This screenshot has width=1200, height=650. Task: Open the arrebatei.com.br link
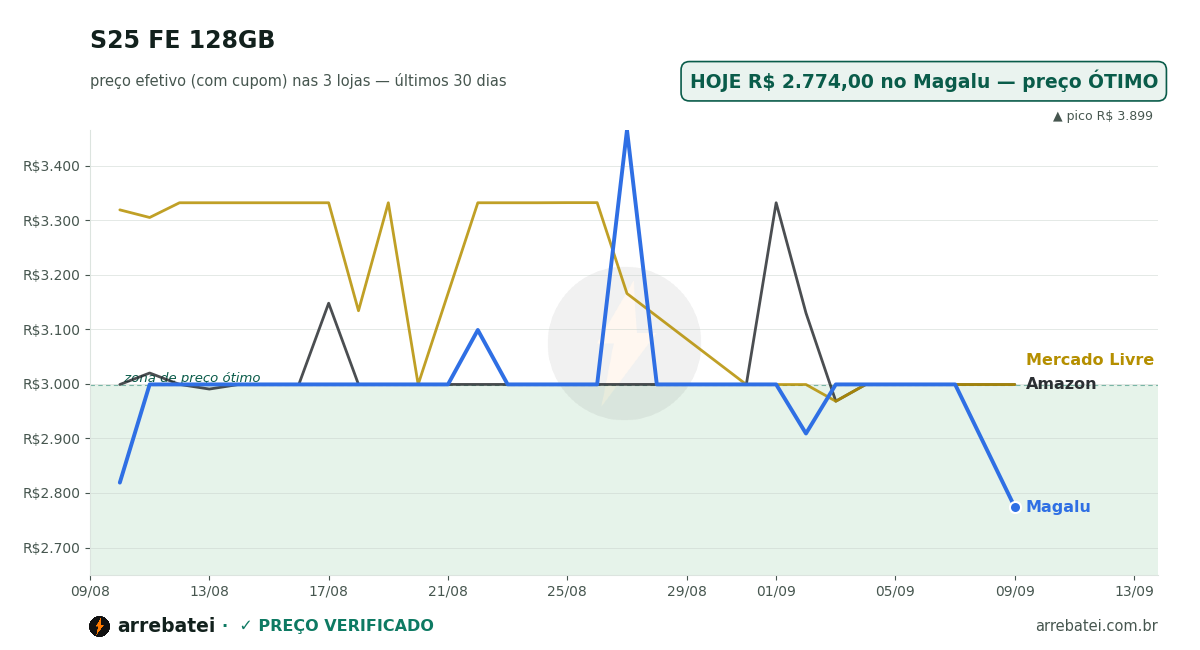pyautogui.click(x=1096, y=626)
